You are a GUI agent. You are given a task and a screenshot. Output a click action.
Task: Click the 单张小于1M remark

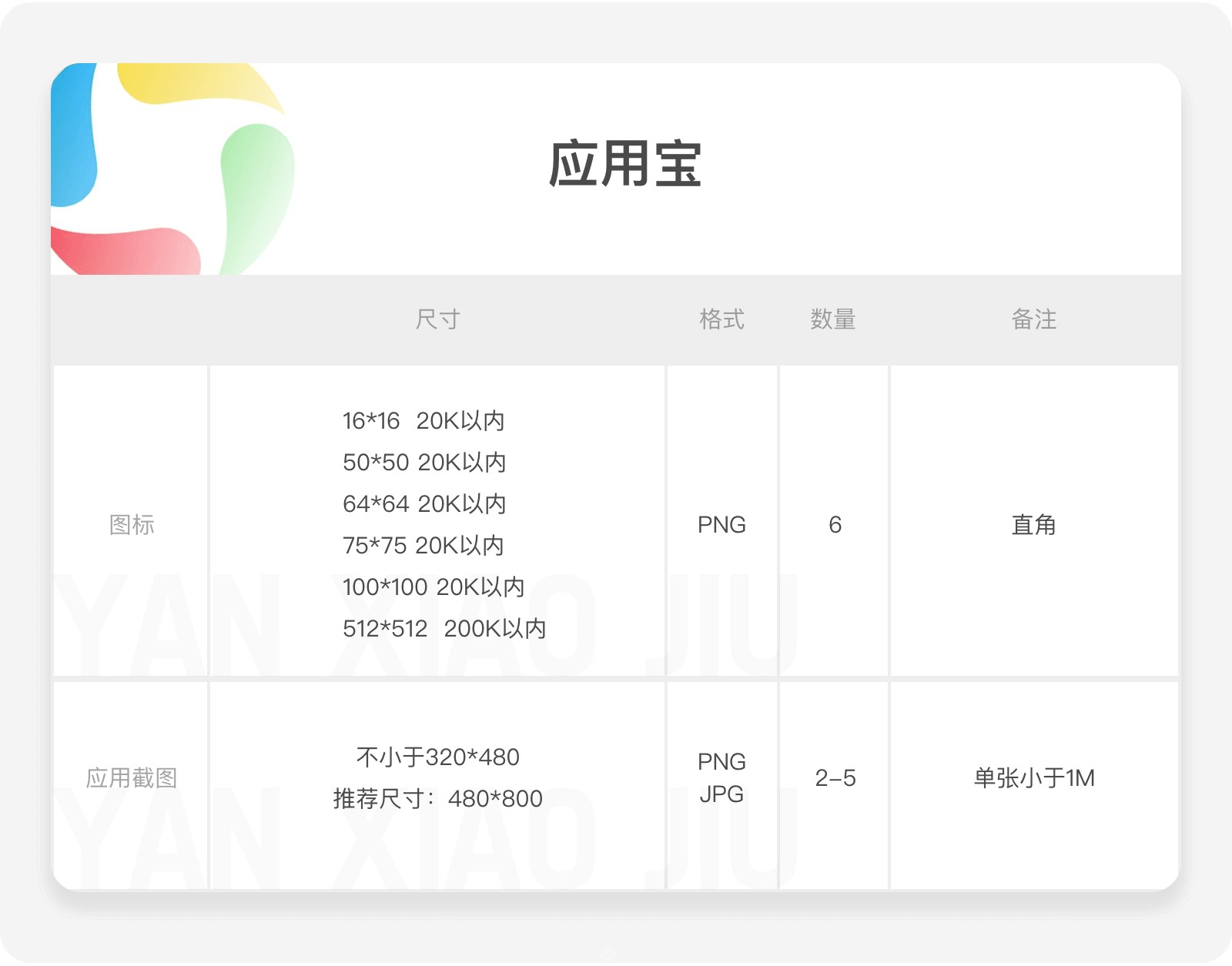click(x=1033, y=778)
